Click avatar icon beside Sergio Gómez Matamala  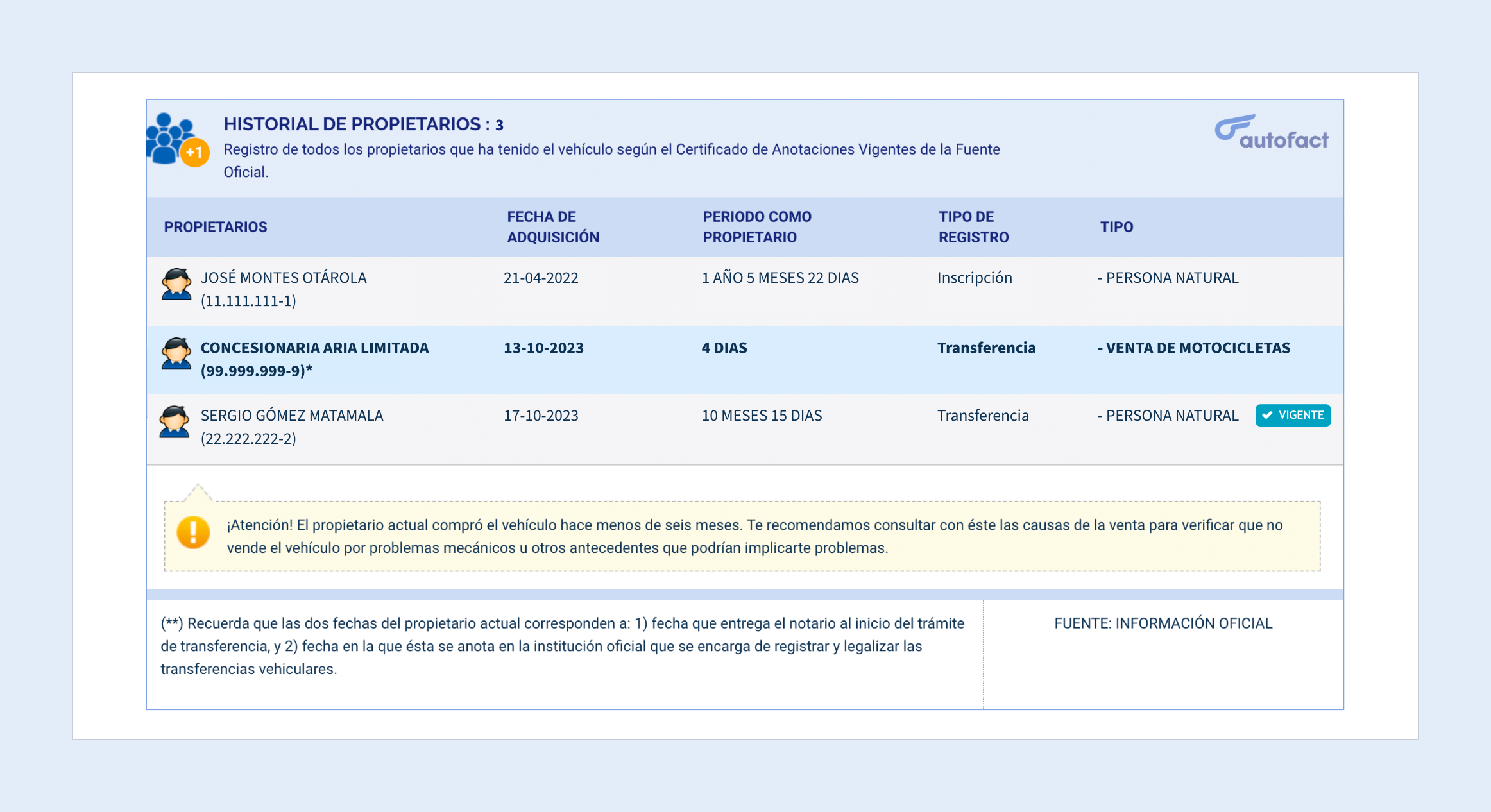pos(175,421)
